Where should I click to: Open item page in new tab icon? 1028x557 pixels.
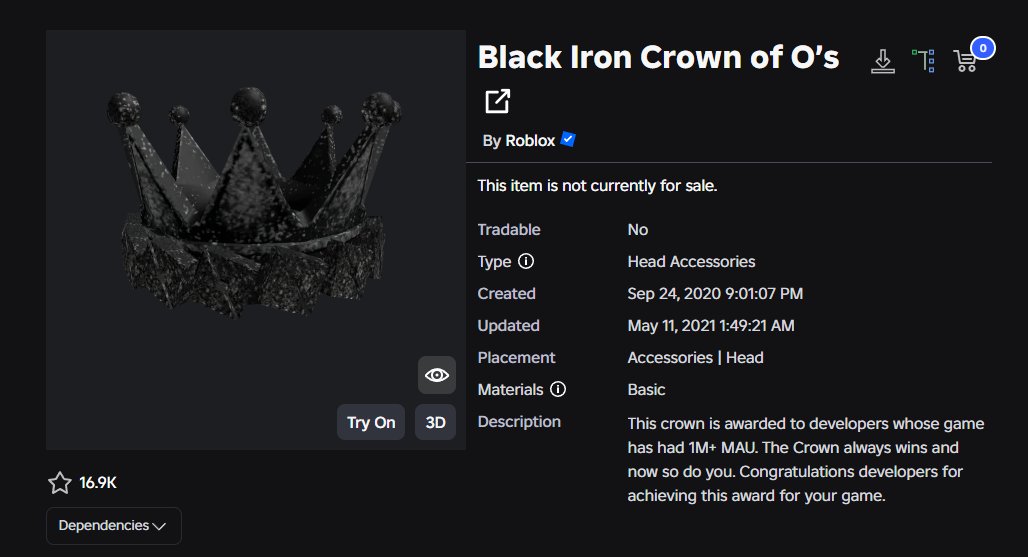tap(497, 101)
